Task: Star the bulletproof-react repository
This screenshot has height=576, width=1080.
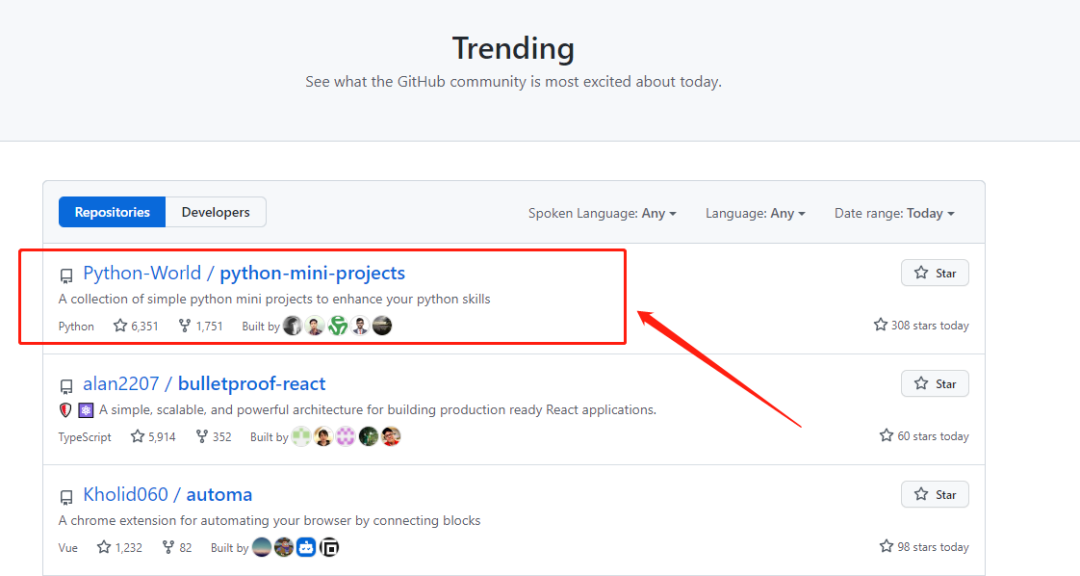Action: click(x=935, y=384)
